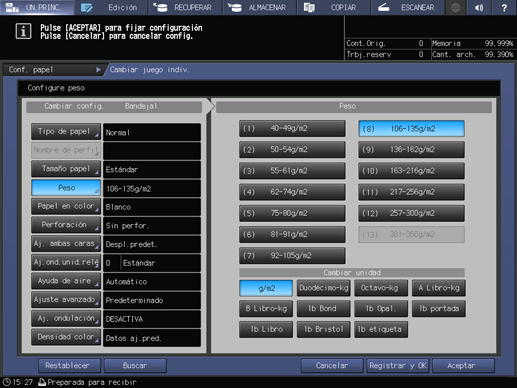Choose the Octavo-kg unit
This screenshot has height=388, width=517.
click(381, 288)
